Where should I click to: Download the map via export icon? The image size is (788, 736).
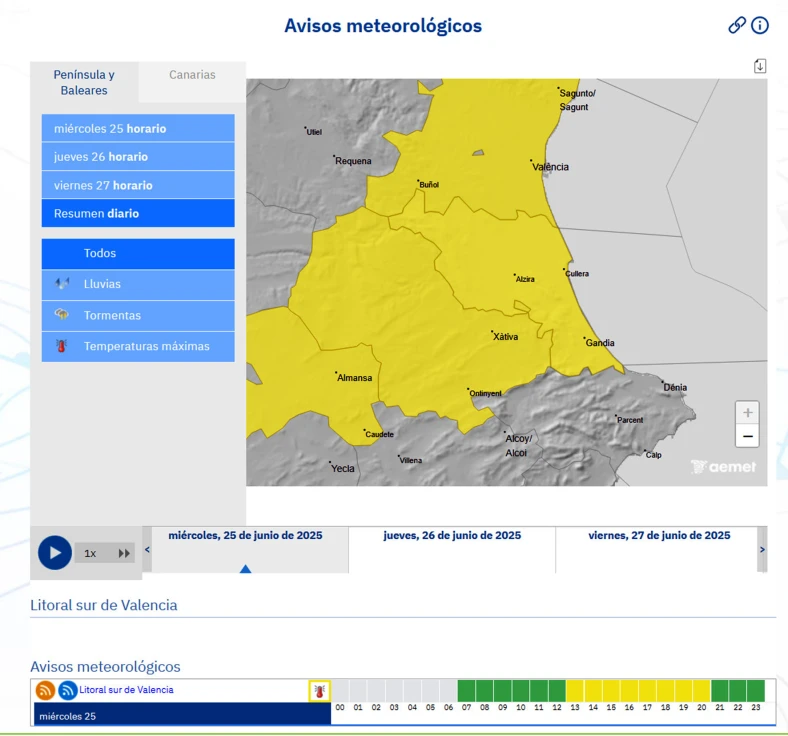[x=760, y=66]
